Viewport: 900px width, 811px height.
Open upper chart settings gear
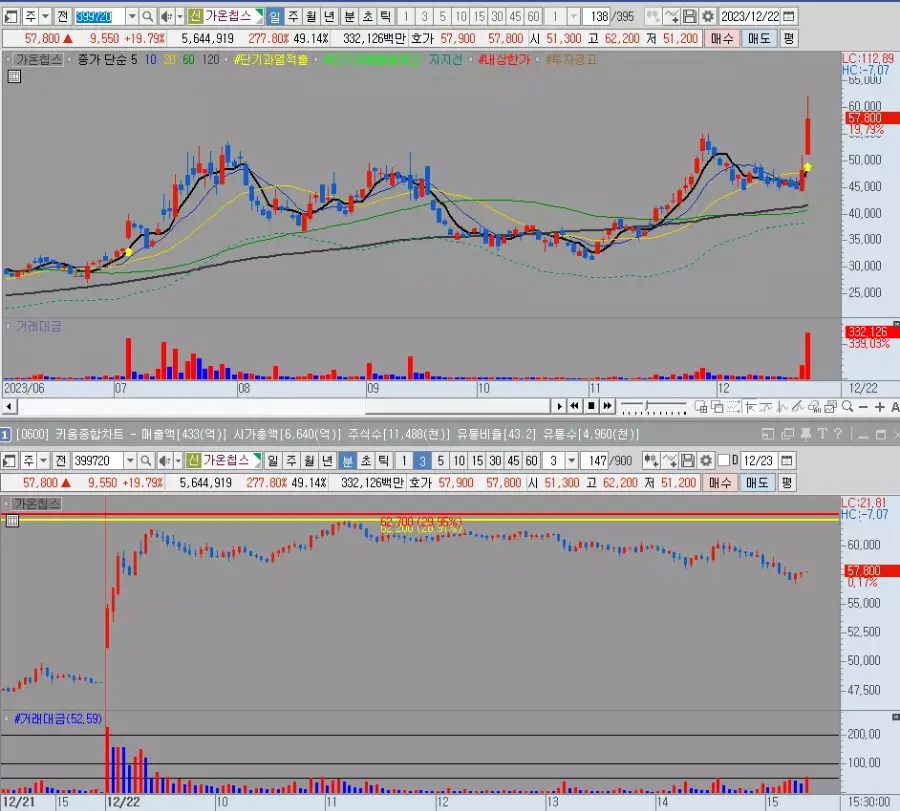[708, 16]
